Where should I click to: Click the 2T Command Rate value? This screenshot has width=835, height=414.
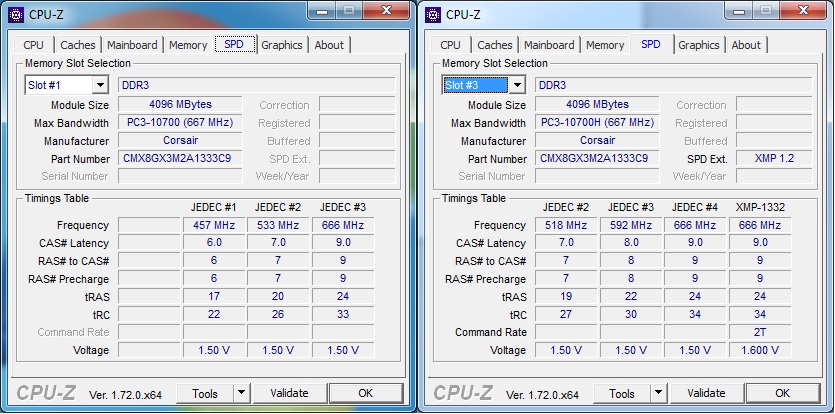(x=760, y=332)
